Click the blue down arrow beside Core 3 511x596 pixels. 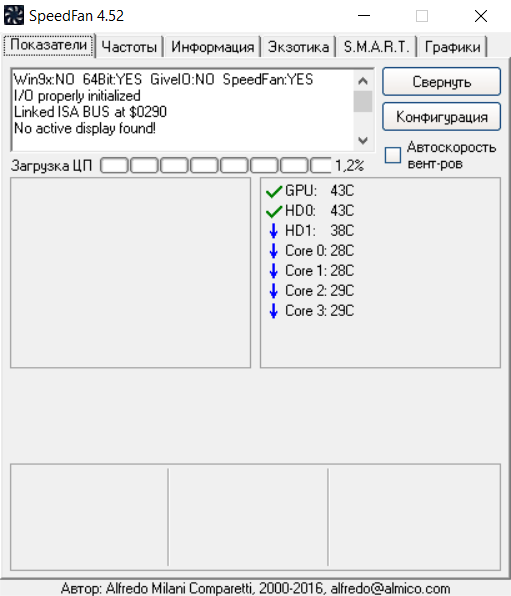(273, 311)
